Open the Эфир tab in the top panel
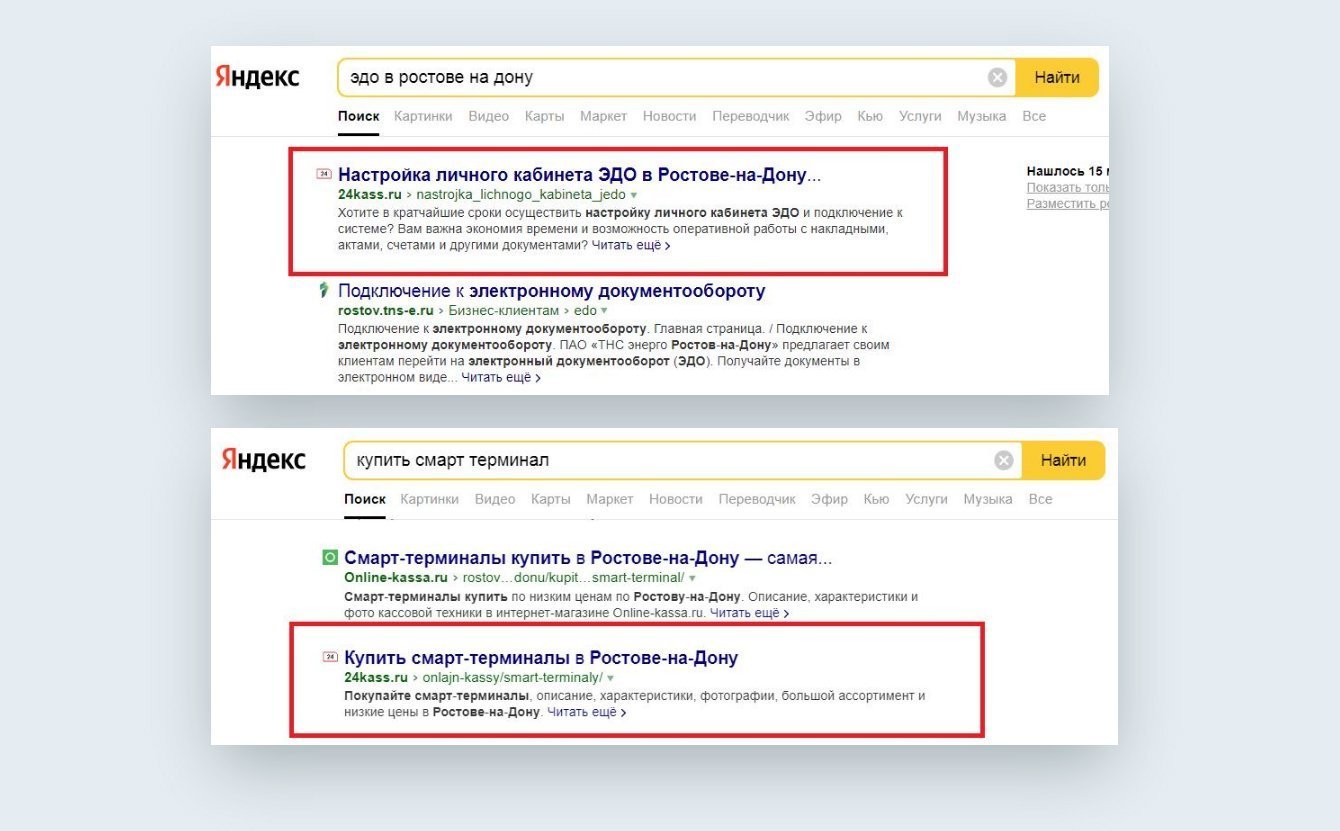Image resolution: width=1340 pixels, height=831 pixels. click(823, 116)
